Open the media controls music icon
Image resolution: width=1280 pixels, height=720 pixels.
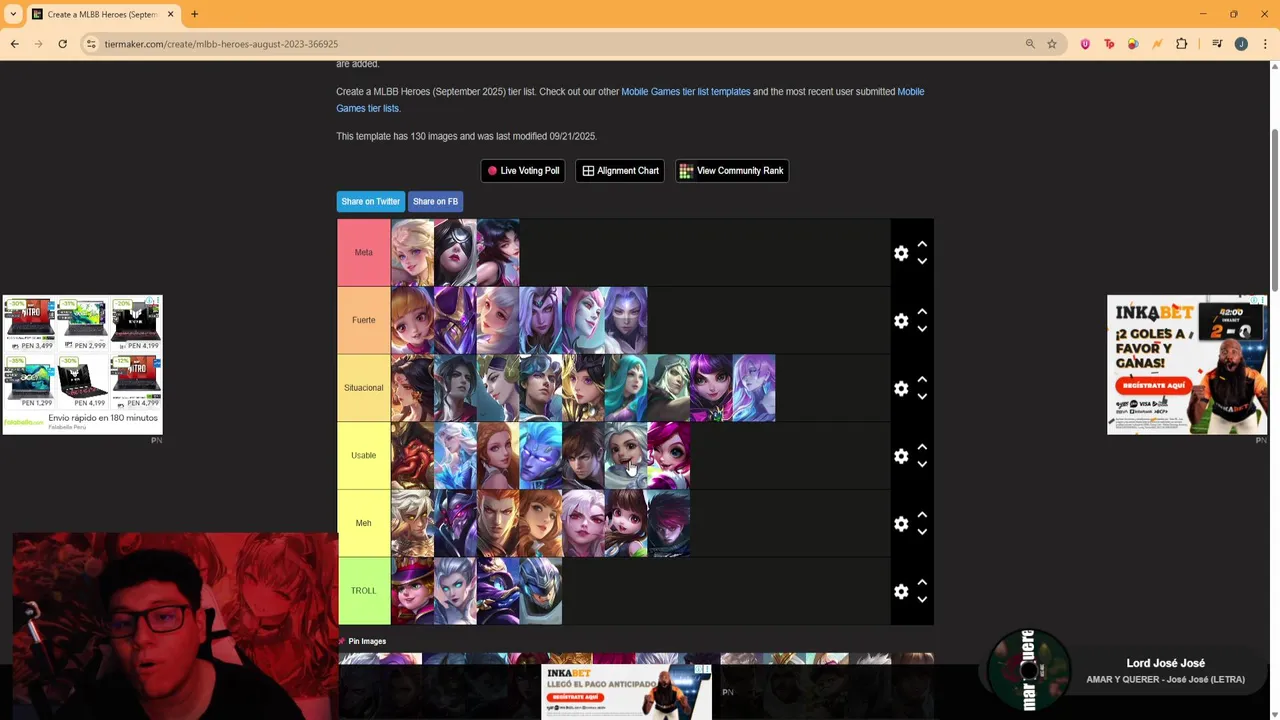pos(1217,44)
